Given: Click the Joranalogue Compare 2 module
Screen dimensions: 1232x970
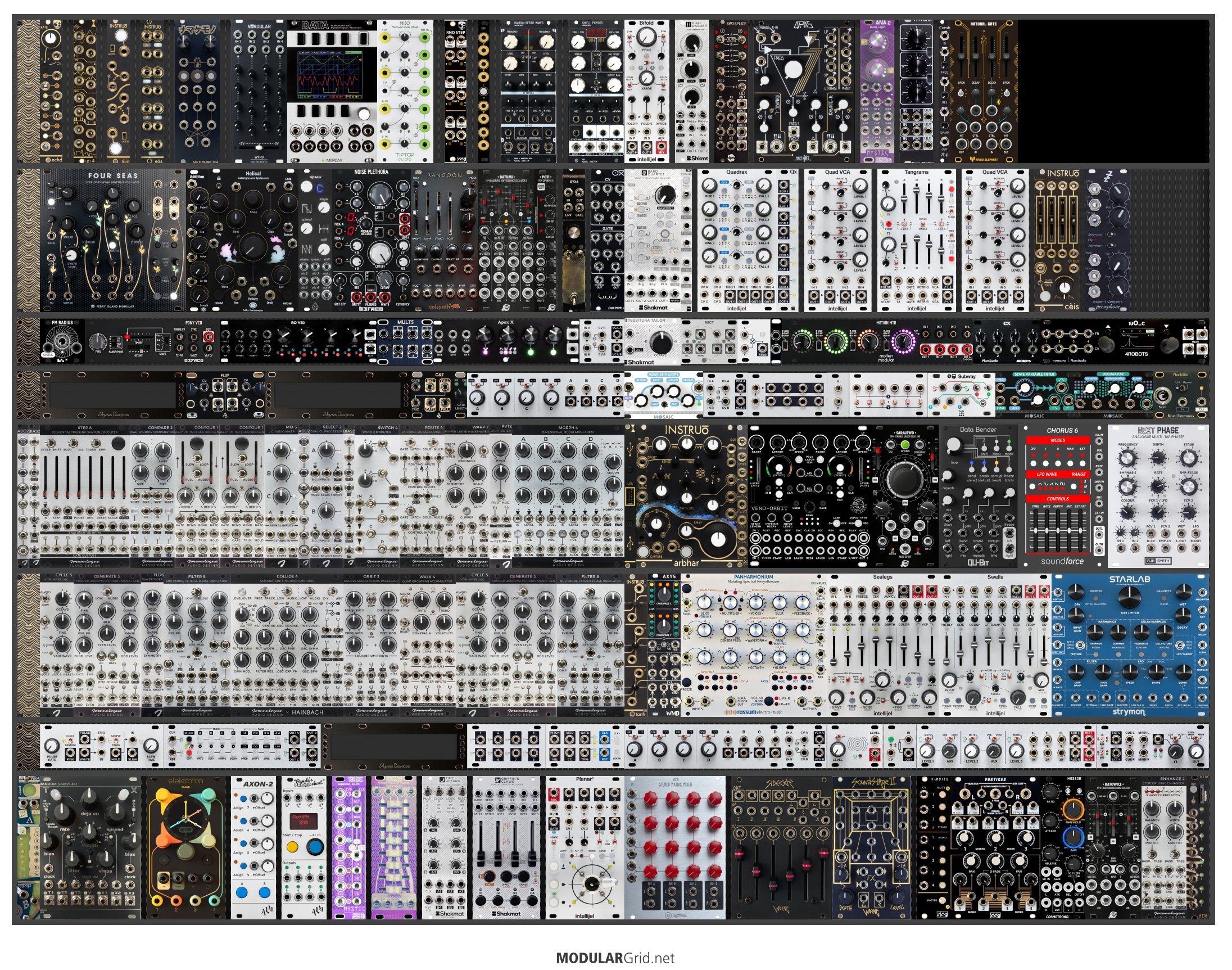Looking at the screenshot, I should pos(153,496).
